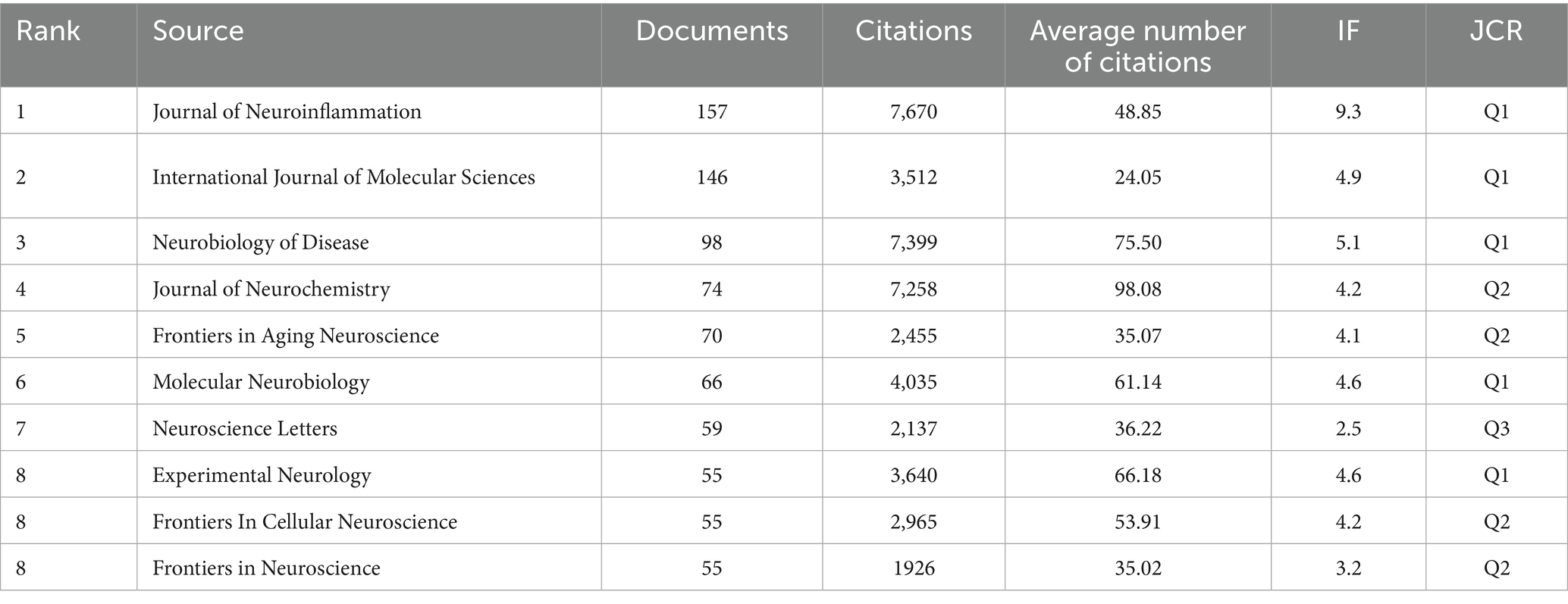Click International Journal of Molecular Sciences
The image size is (1568, 604).
[x=343, y=177]
